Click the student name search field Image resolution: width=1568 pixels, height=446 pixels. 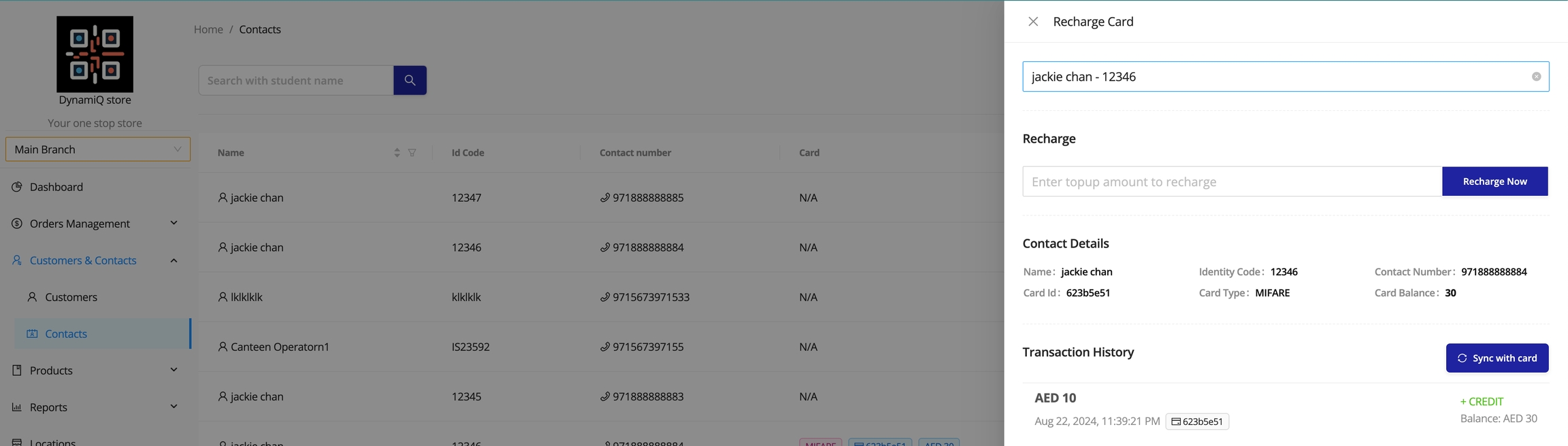pyautogui.click(x=296, y=80)
